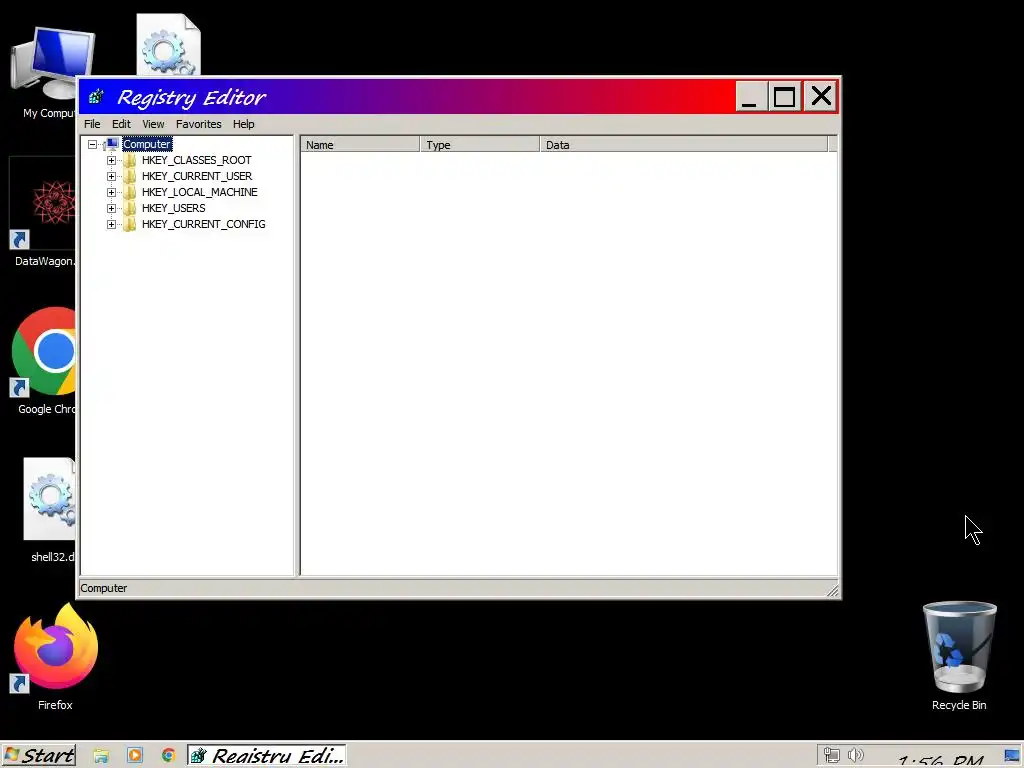Screen dimensions: 1024x768
Task: Expand HKEY_CLASSES_ROOT key
Action: [111, 160]
